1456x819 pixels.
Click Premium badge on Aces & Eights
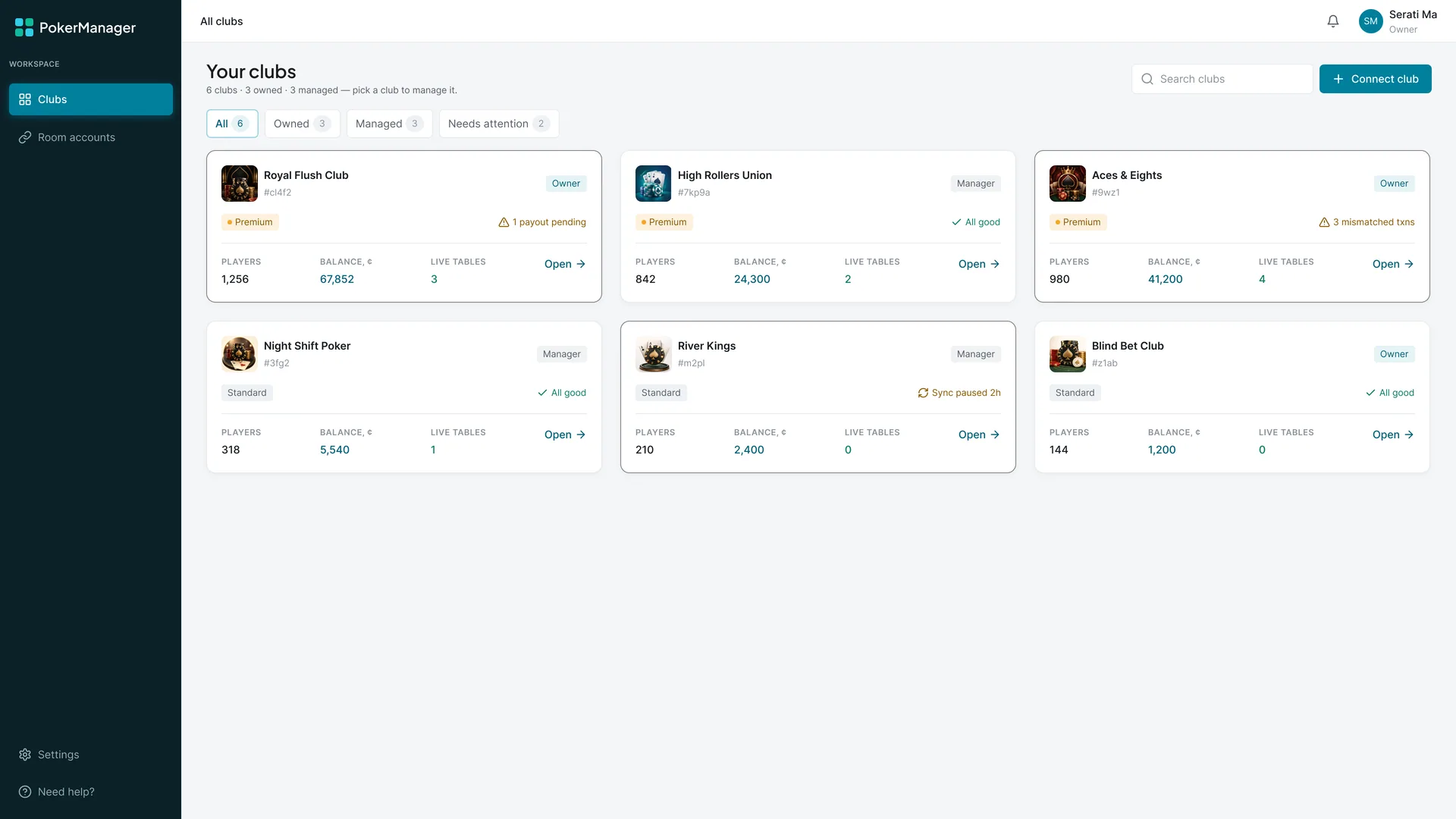point(1078,222)
